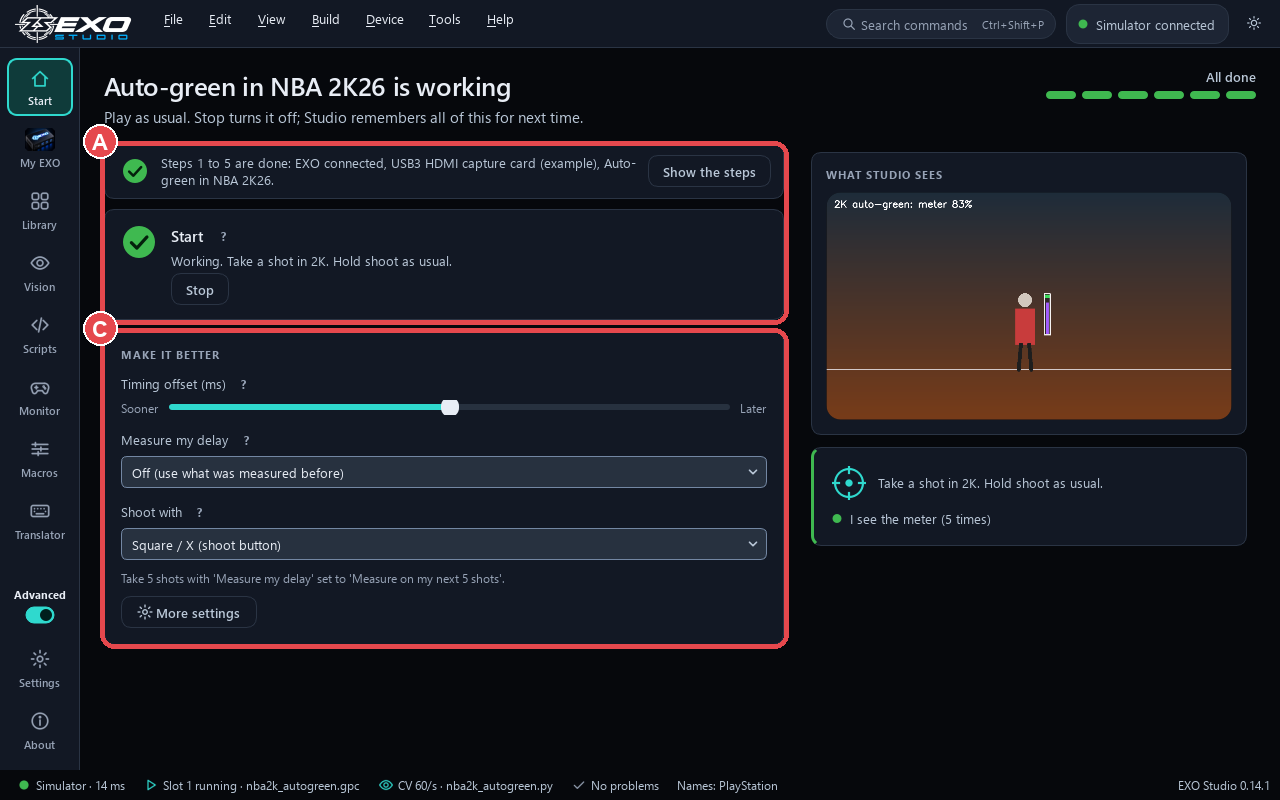
Task: Expand the Measure my delay dropdown
Action: [x=443, y=472]
